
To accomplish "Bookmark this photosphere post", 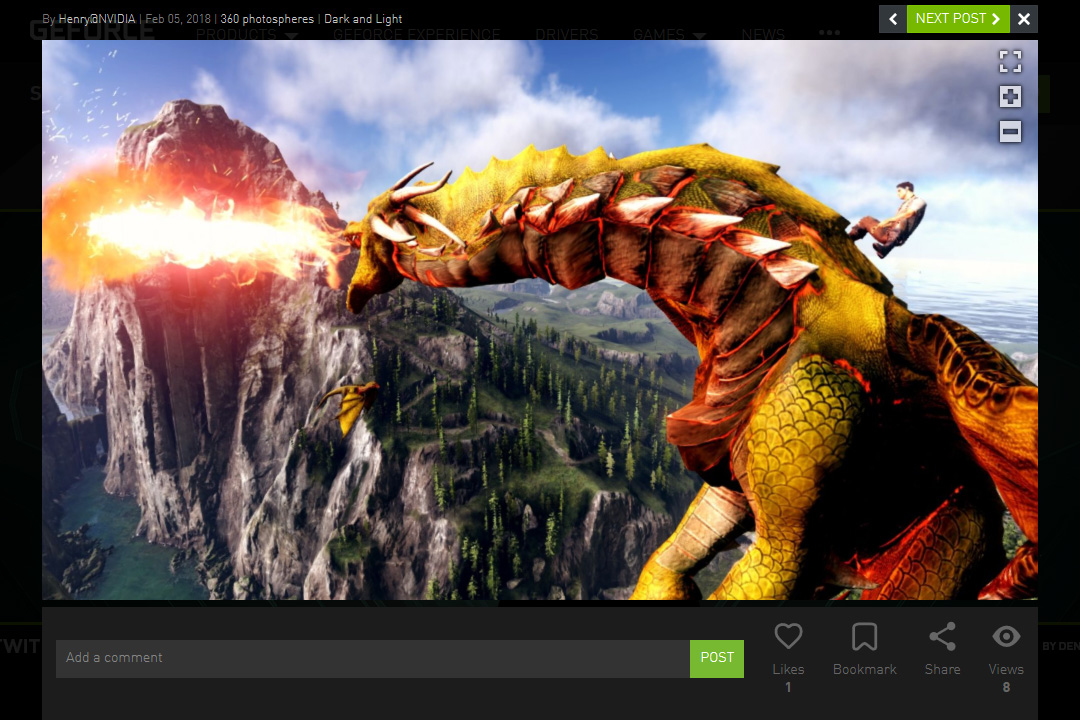I will [864, 637].
